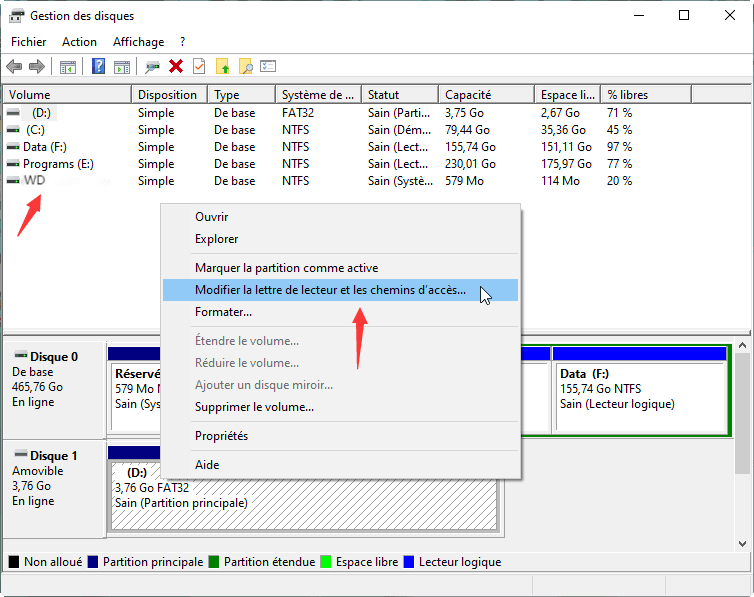
Task: Open the Affichage menu
Action: point(138,42)
